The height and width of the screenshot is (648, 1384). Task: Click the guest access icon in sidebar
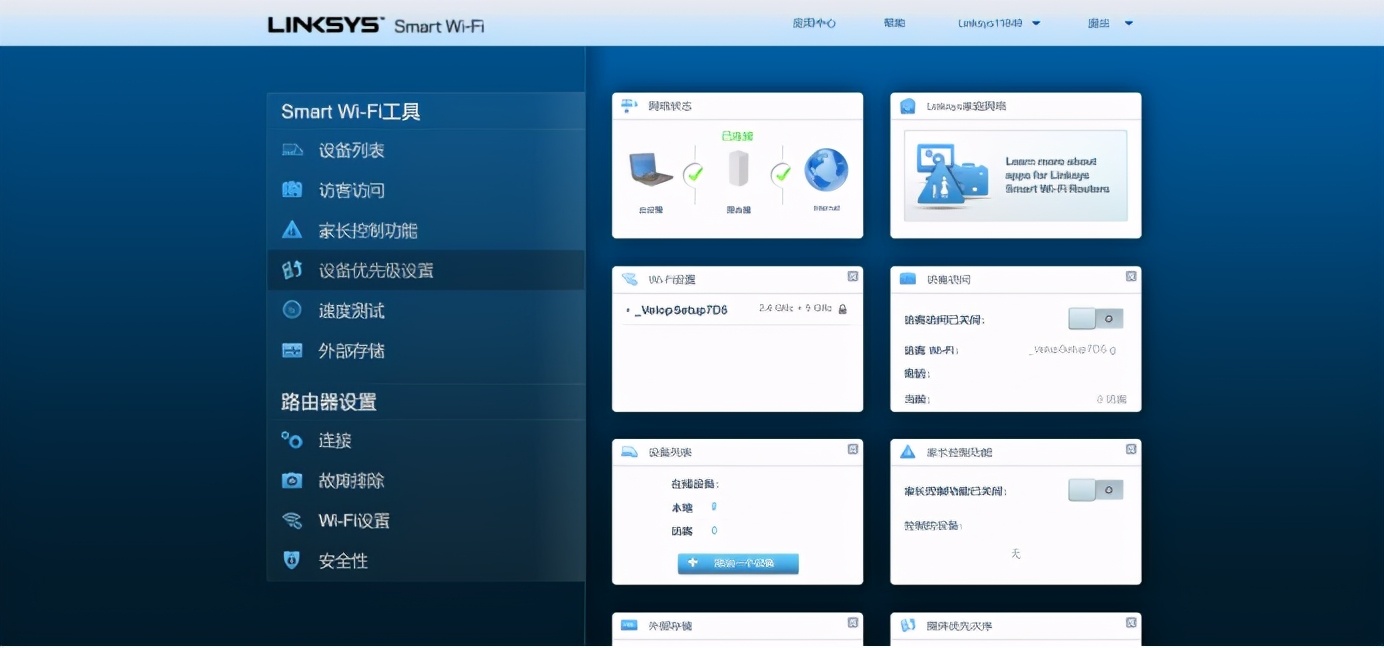[x=292, y=190]
